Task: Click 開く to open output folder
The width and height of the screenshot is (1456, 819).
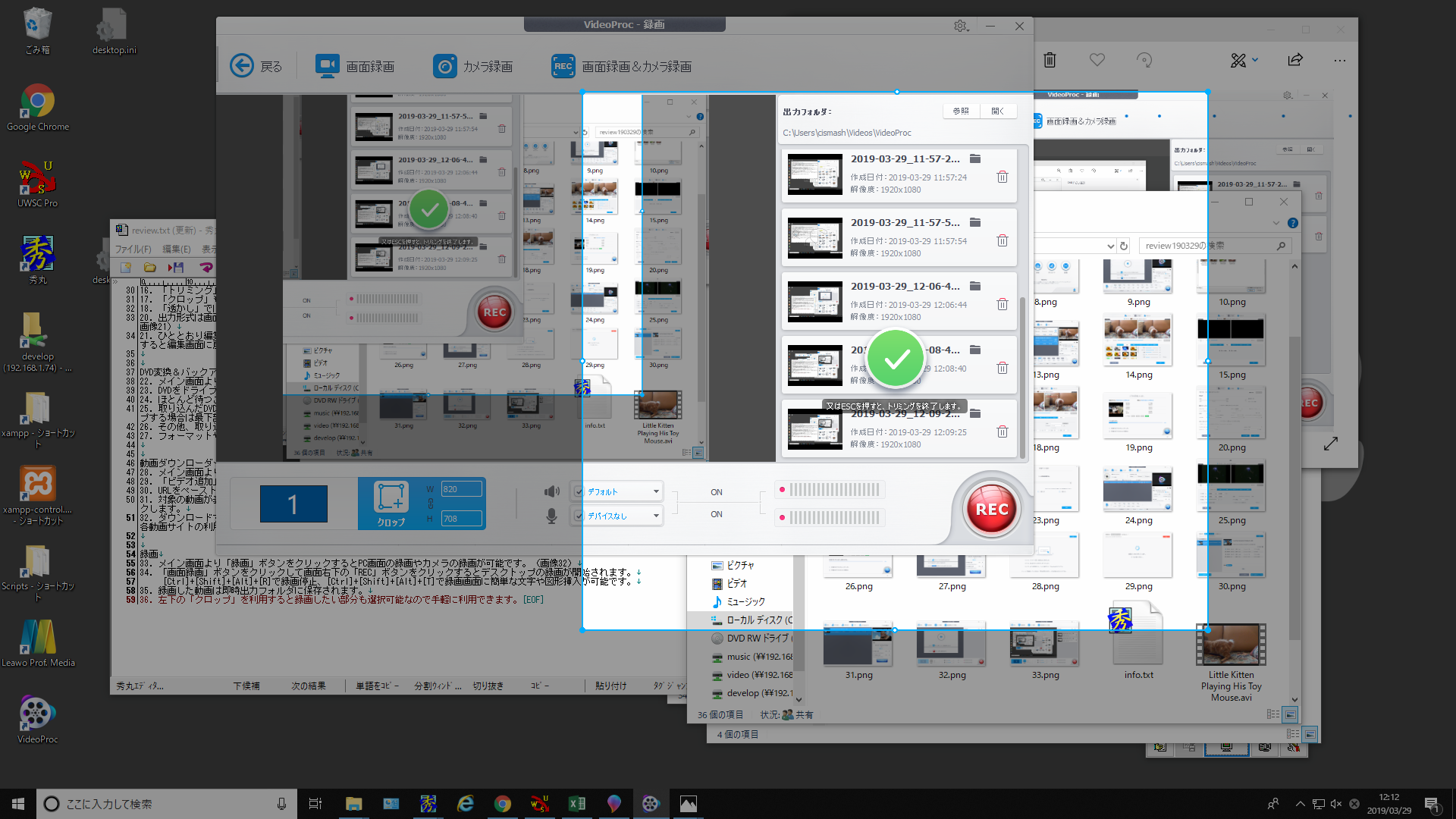Action: point(997,111)
